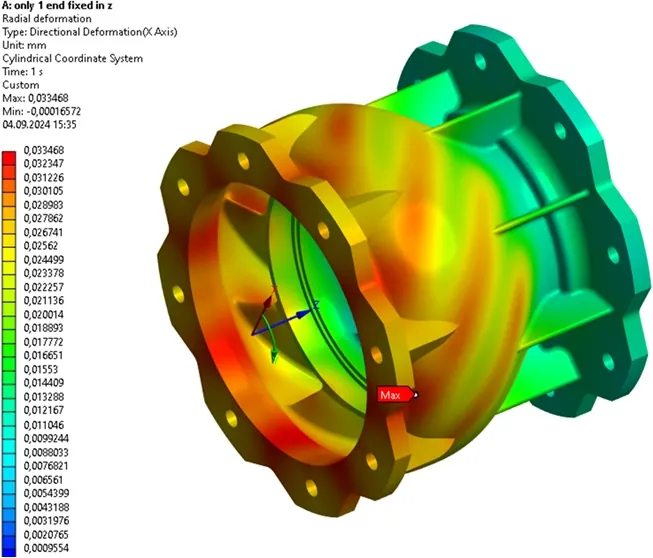Click the white dot at Max probe tip
653x558 pixels.
pos(415,395)
